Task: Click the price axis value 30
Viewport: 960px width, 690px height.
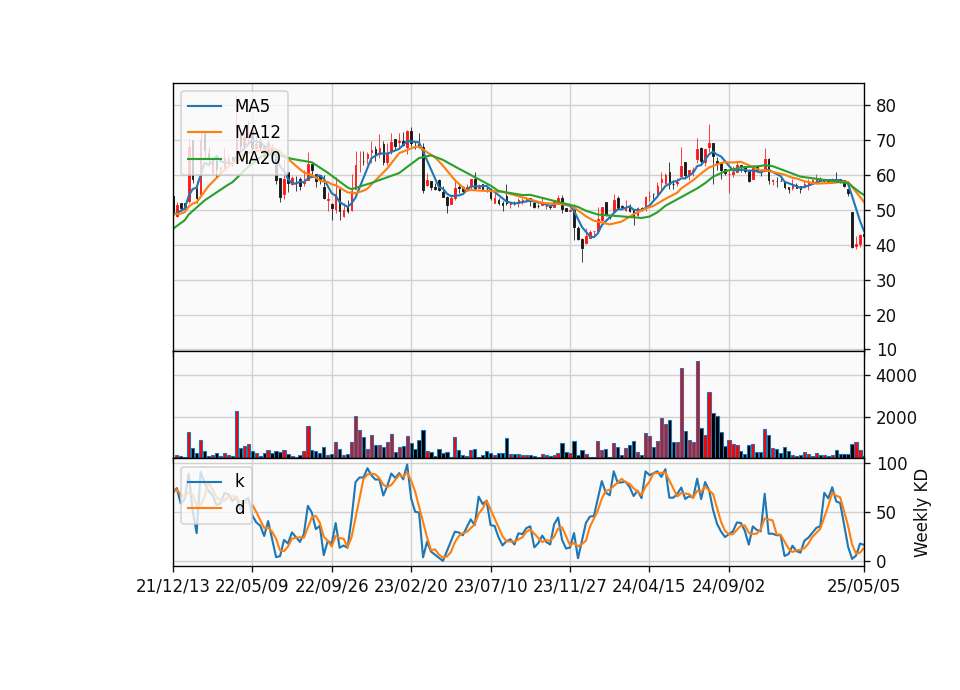Action: (885, 281)
